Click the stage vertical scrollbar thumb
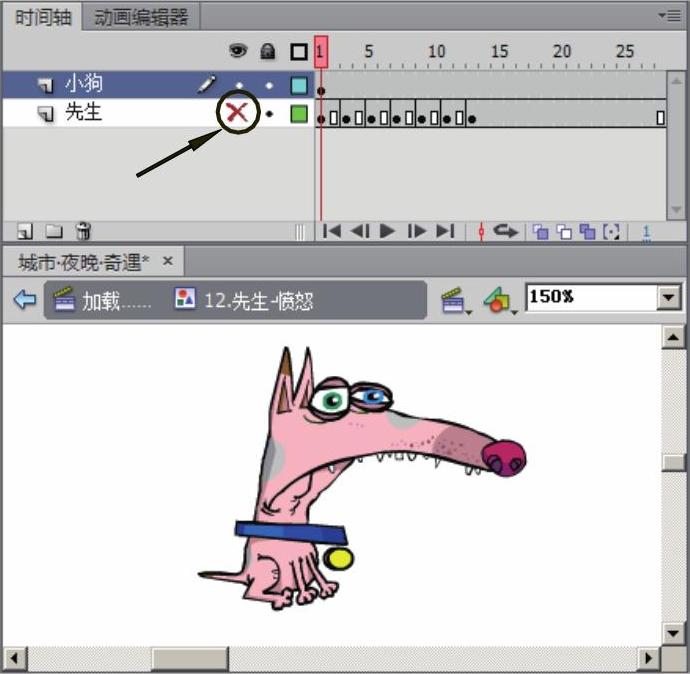690x674 pixels. coord(673,462)
